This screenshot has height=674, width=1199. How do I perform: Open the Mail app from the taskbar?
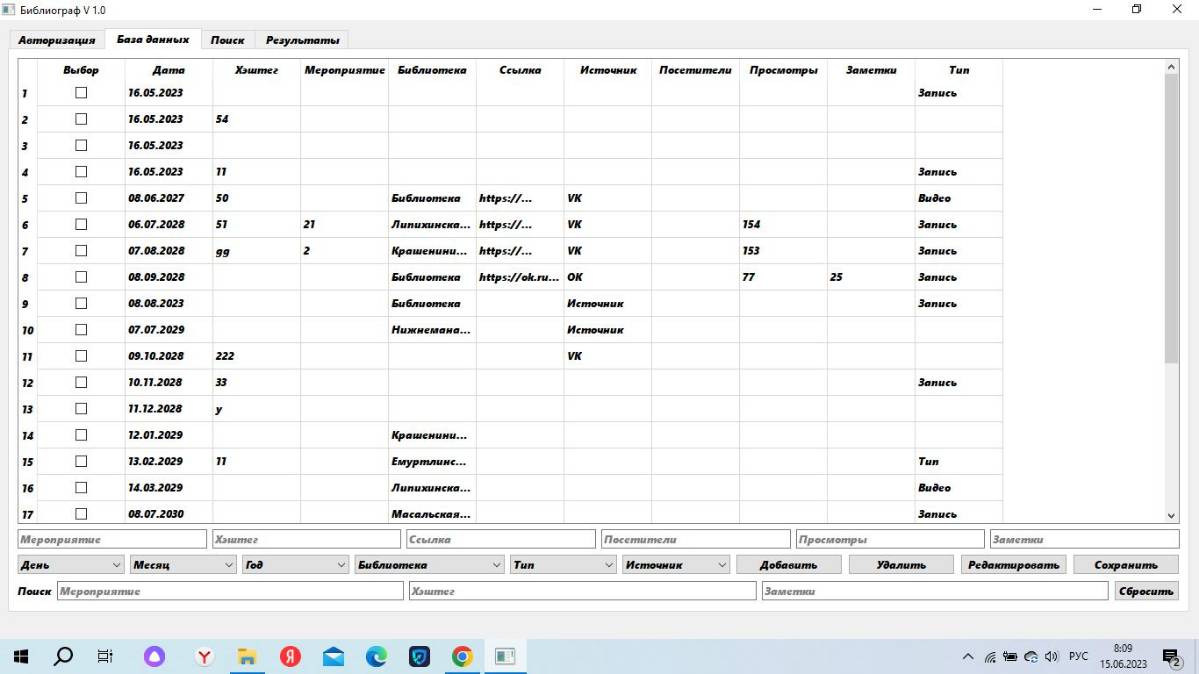pos(332,657)
